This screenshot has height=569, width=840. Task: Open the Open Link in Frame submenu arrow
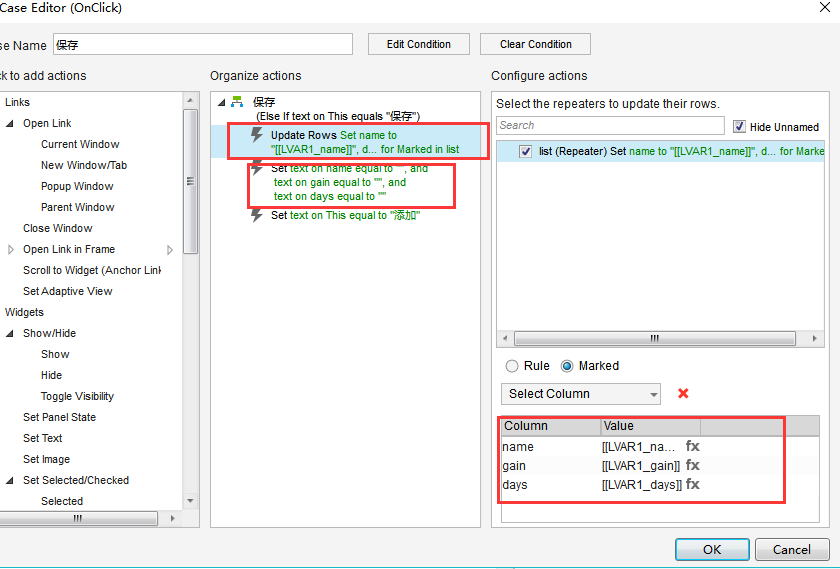point(170,250)
